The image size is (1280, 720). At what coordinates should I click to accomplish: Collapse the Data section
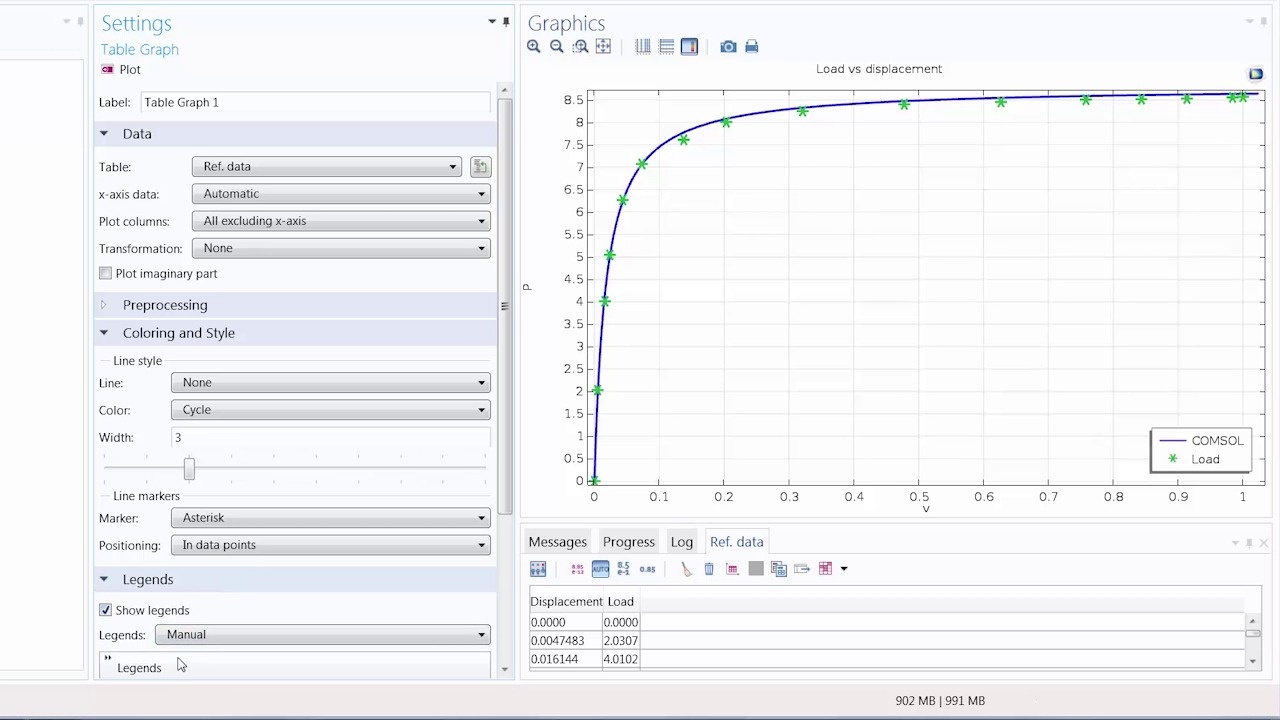[103, 134]
